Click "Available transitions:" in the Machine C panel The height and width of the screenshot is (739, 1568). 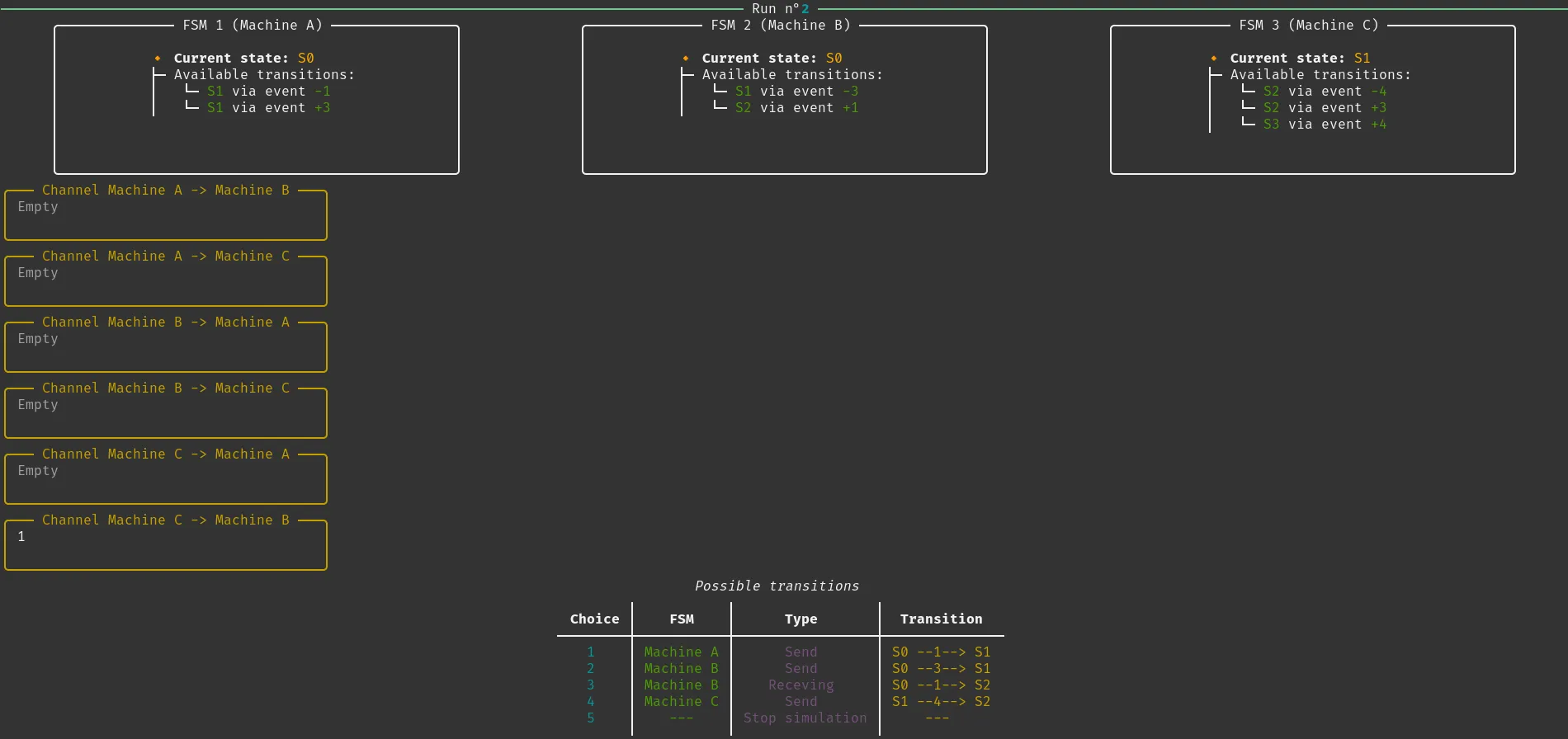point(1320,75)
